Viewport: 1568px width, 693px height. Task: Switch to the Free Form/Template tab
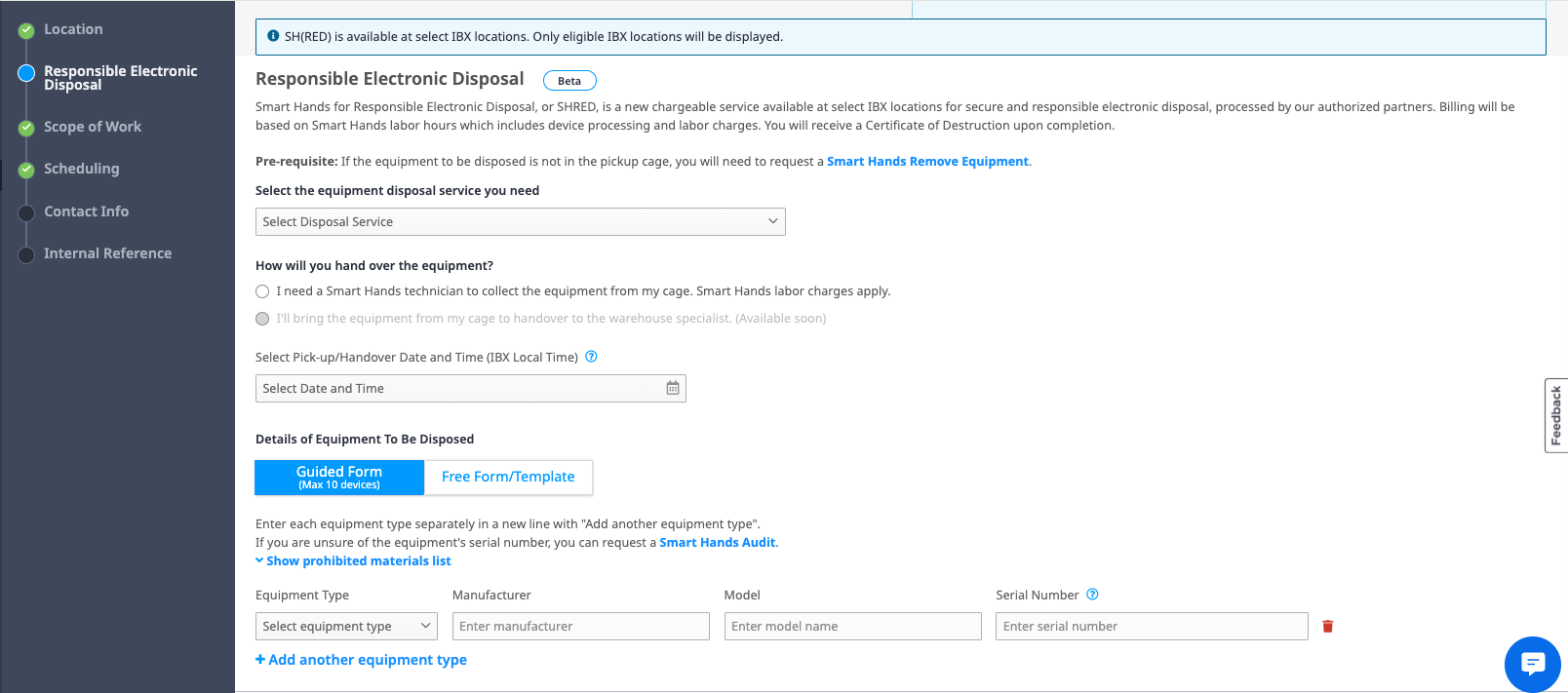click(x=508, y=478)
